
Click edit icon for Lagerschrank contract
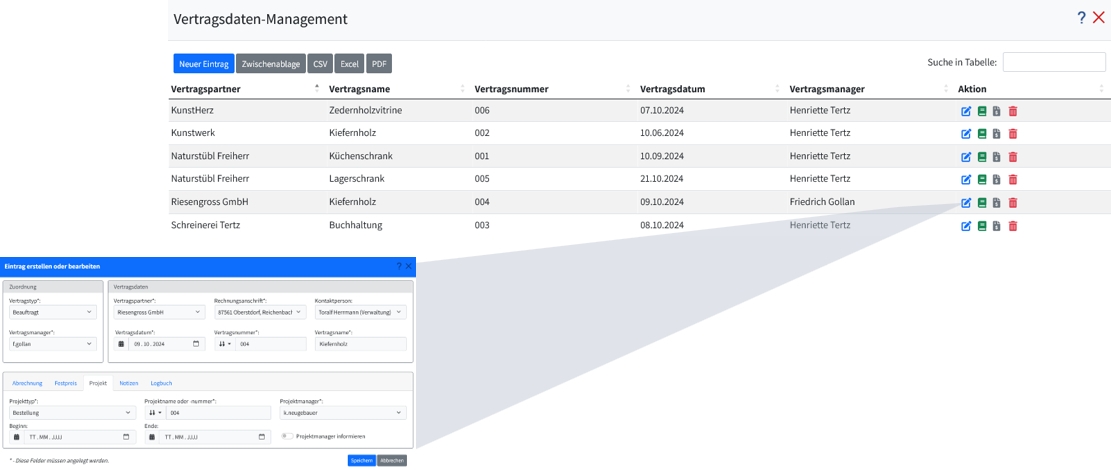click(966, 180)
